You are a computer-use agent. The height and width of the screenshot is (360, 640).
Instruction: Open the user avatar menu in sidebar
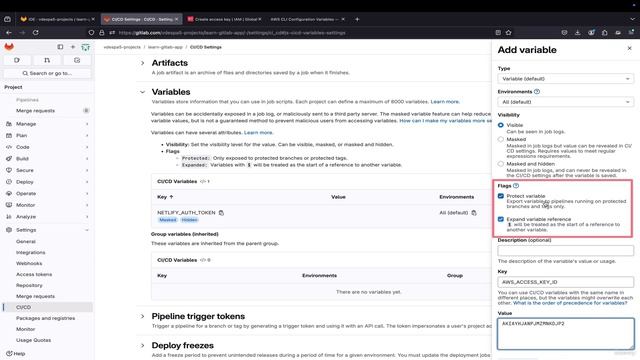point(85,47)
